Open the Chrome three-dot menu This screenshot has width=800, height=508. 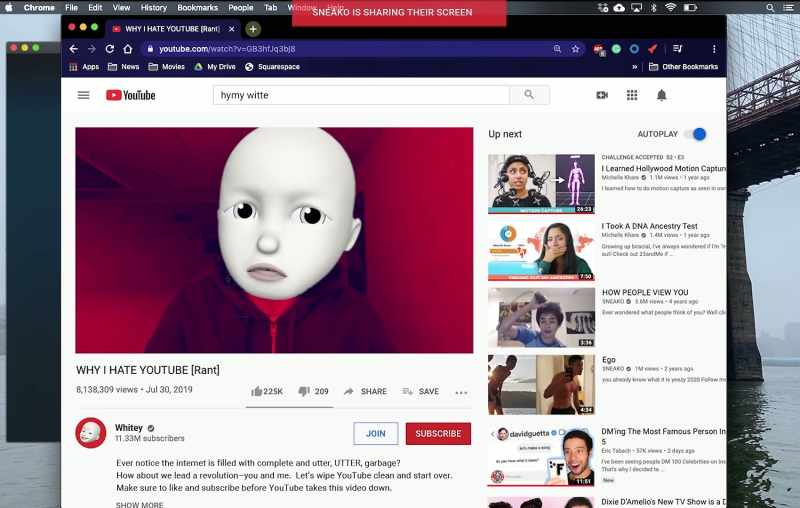coord(714,49)
